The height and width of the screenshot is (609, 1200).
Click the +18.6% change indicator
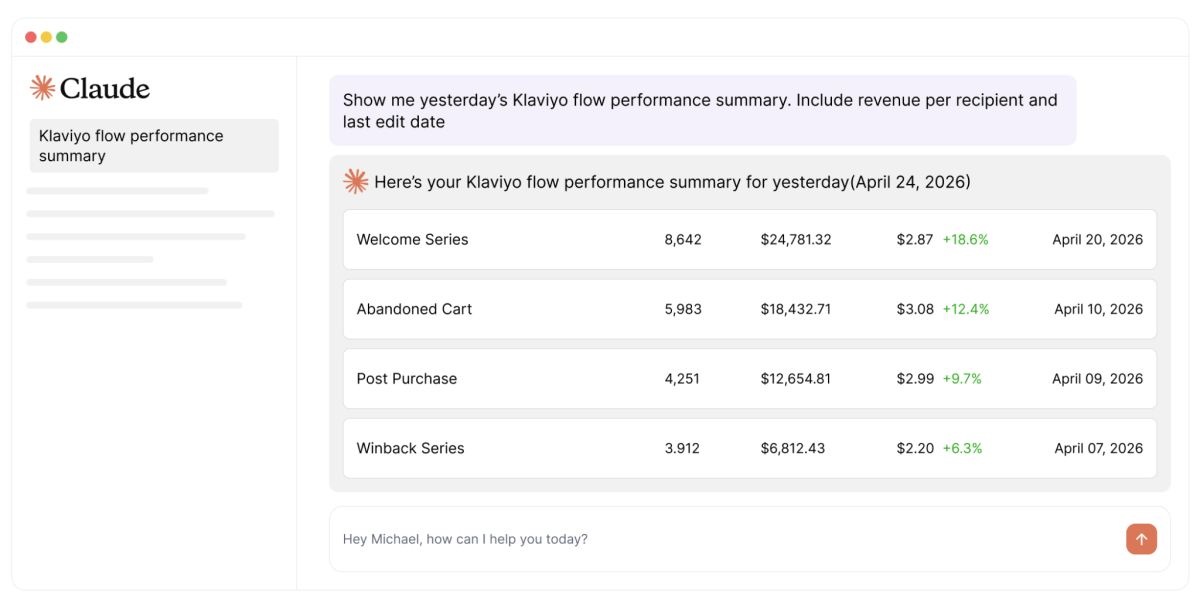point(965,239)
